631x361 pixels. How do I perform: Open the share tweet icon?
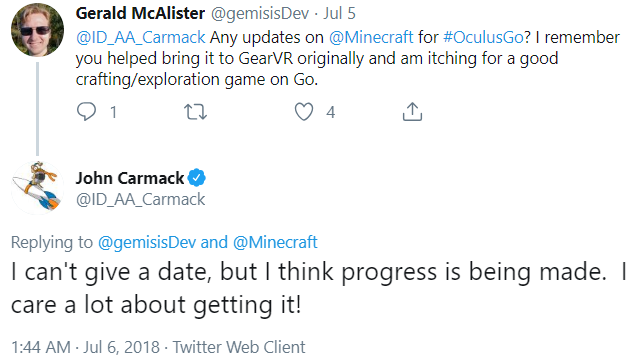(412, 111)
